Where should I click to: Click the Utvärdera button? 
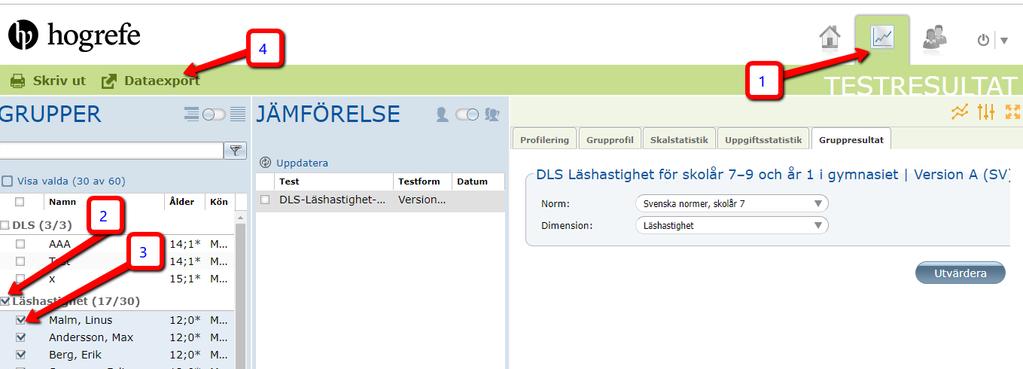960,273
